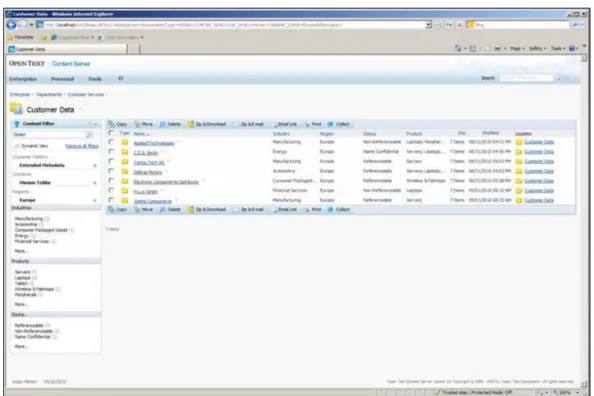Toggle the Dynamic View checkbox
Viewport: 594px width, 396px height.
pyautogui.click(x=17, y=146)
